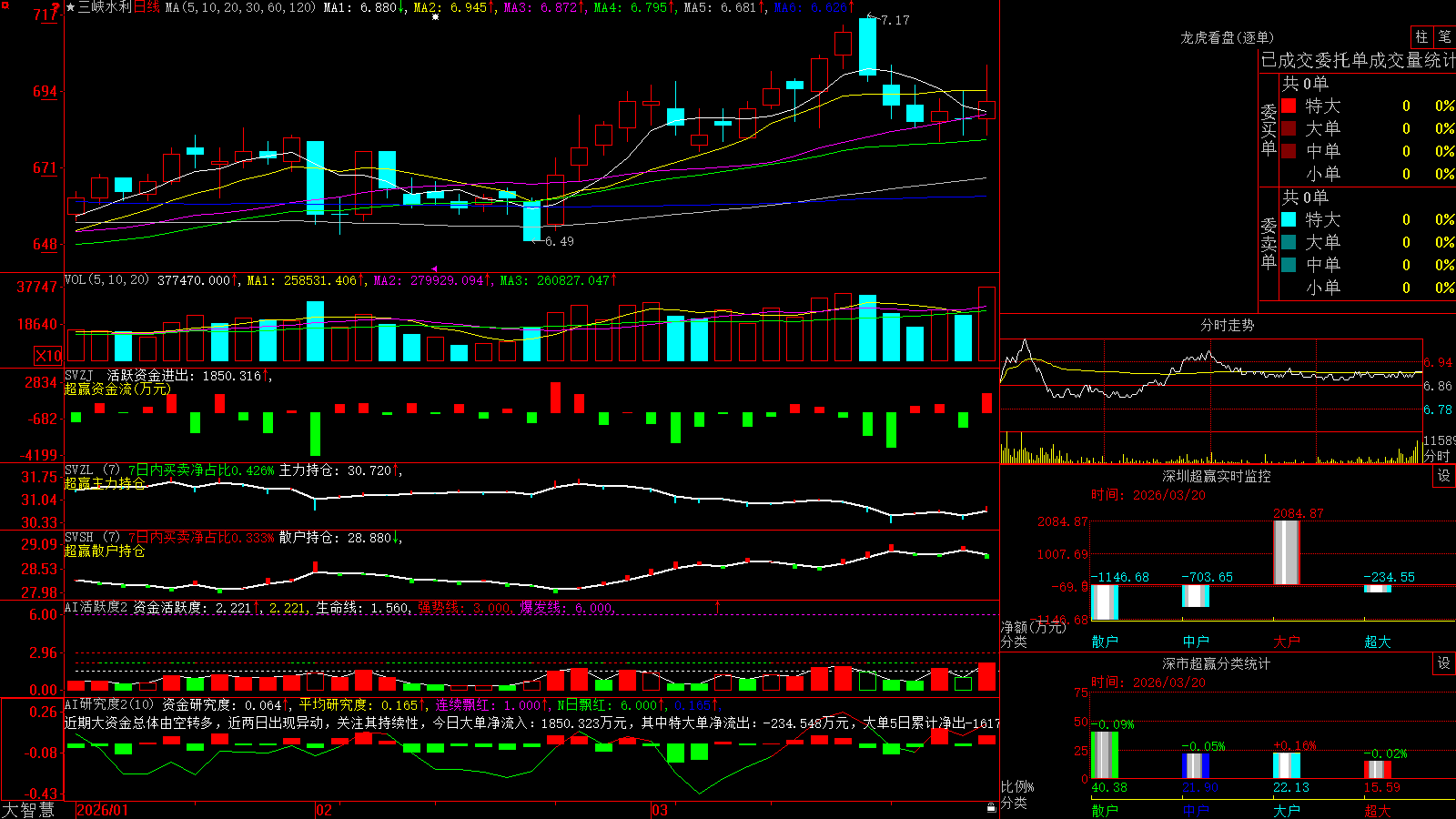Click the 柱 bar-view button
Screen dimensions: 1456x819
coord(1421,36)
